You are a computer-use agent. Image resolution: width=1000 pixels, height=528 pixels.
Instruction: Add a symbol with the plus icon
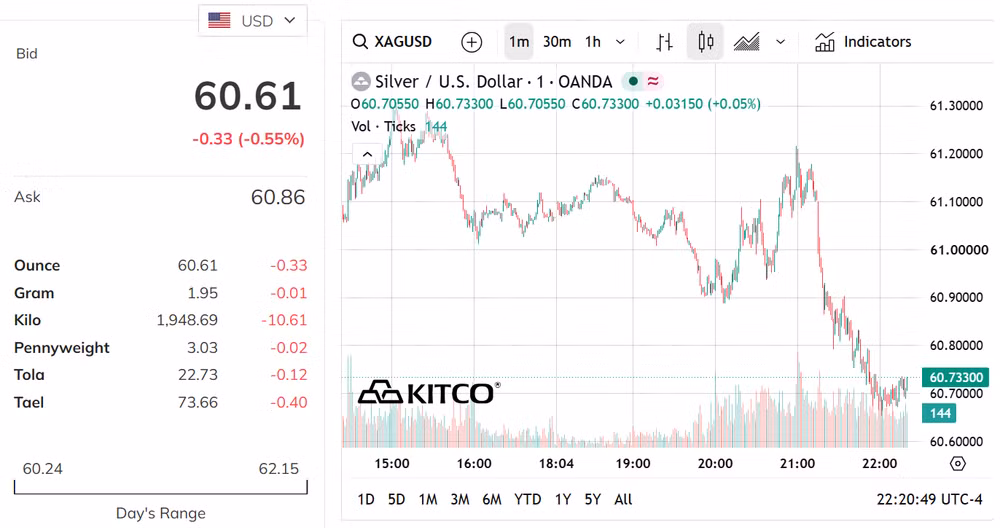471,42
